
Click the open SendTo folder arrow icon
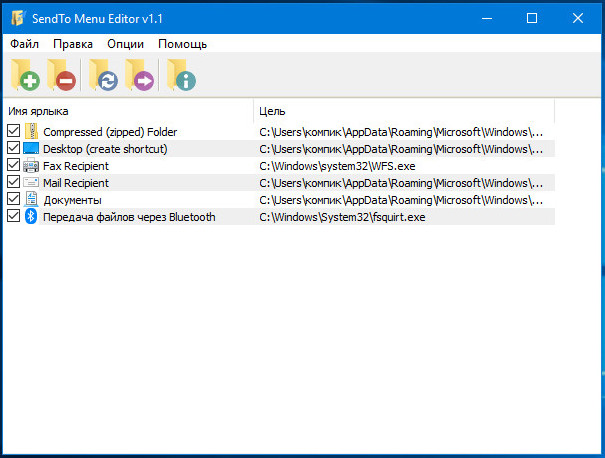point(139,75)
